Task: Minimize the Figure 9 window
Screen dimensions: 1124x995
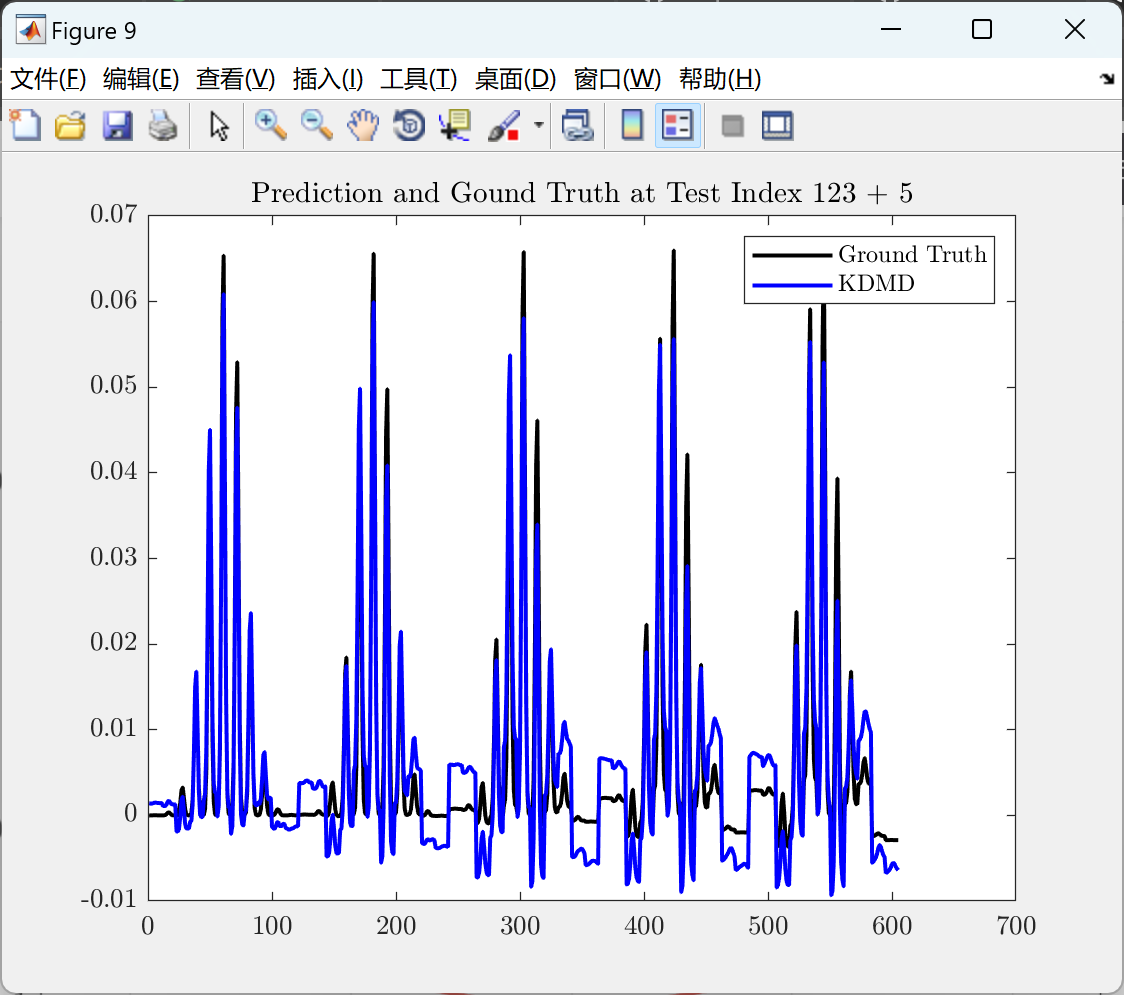Action: tap(890, 29)
